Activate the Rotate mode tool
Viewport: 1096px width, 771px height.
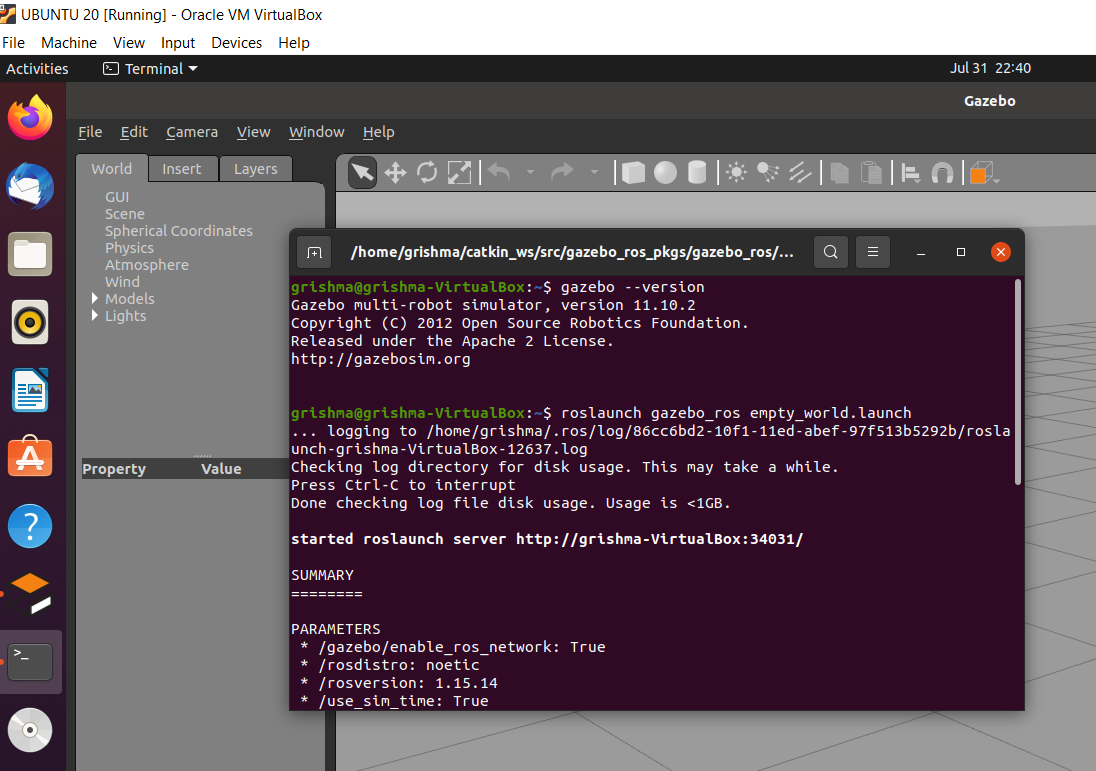pos(427,173)
